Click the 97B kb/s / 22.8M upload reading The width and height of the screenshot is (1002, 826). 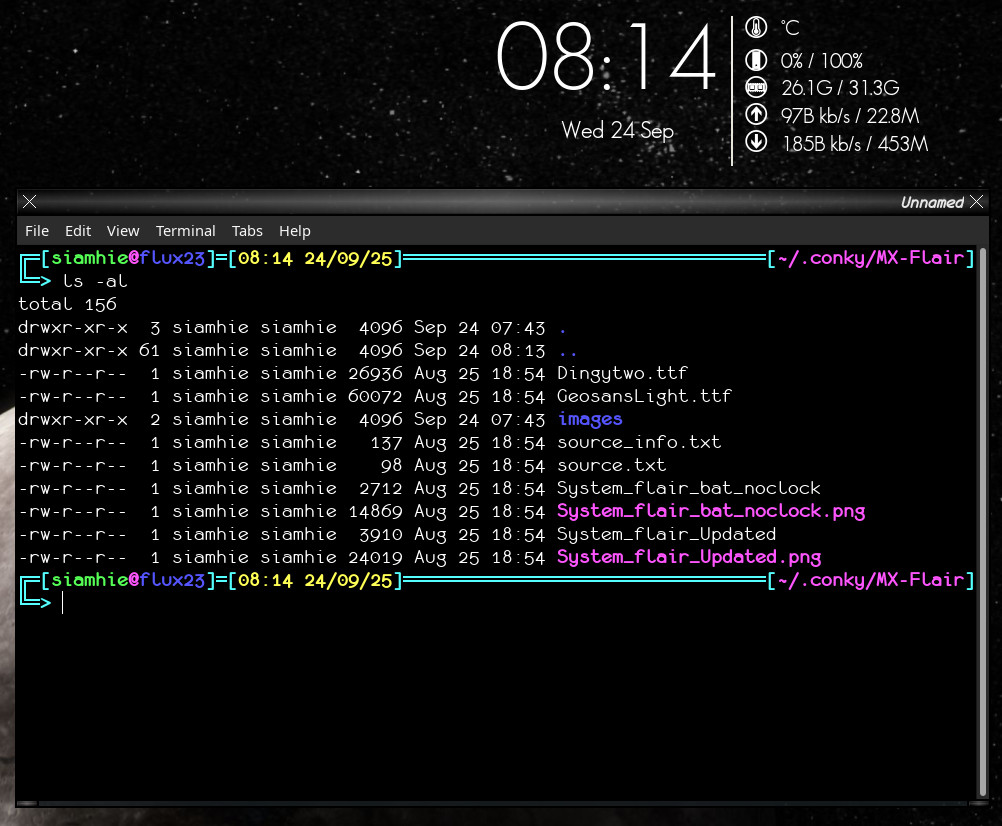850,116
